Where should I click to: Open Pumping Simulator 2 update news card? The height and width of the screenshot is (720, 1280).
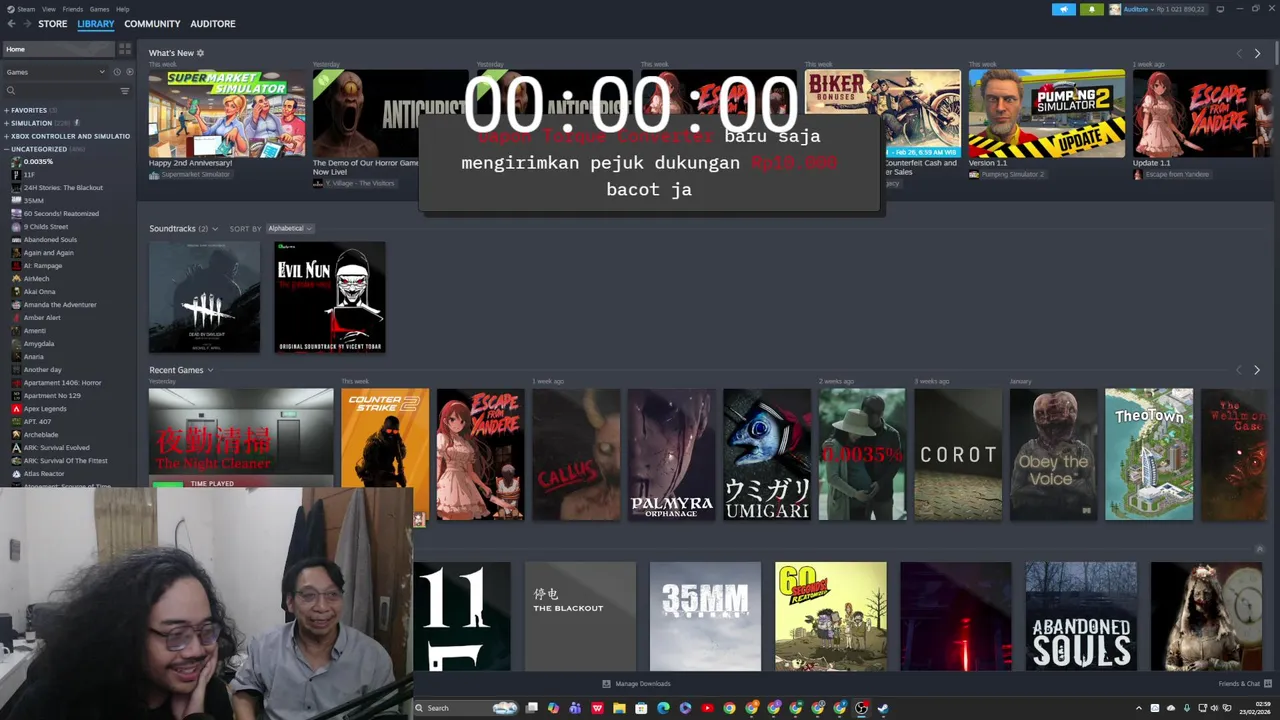(1046, 113)
